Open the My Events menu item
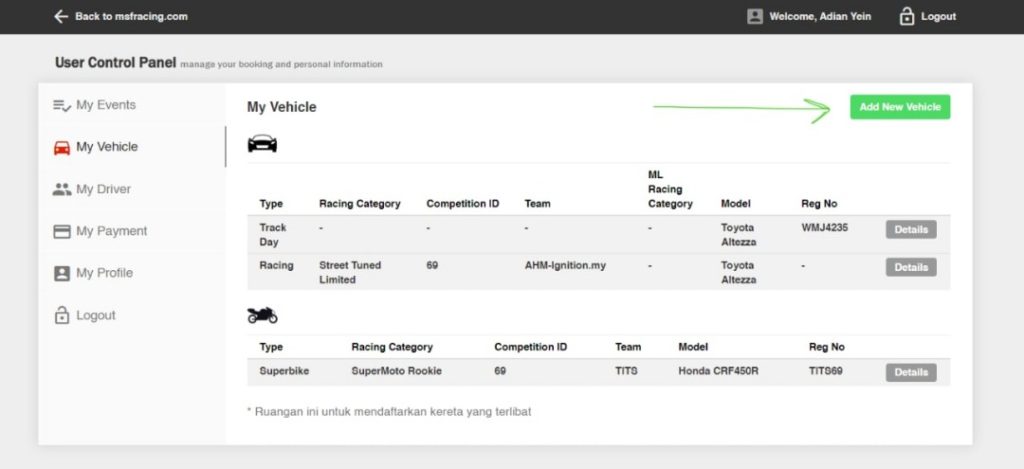The image size is (1024, 469). click(106, 105)
